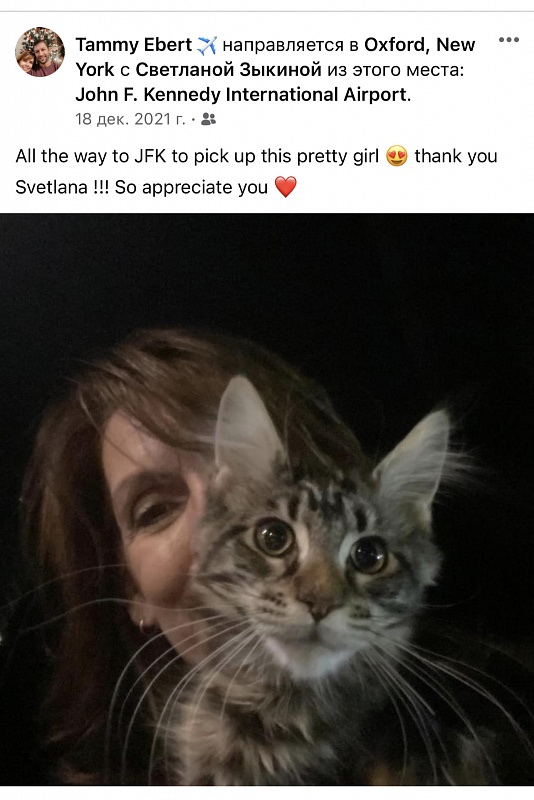Click 'Svetlana !!! So appreciate you' caption line
The image size is (534, 800).
click(141, 187)
